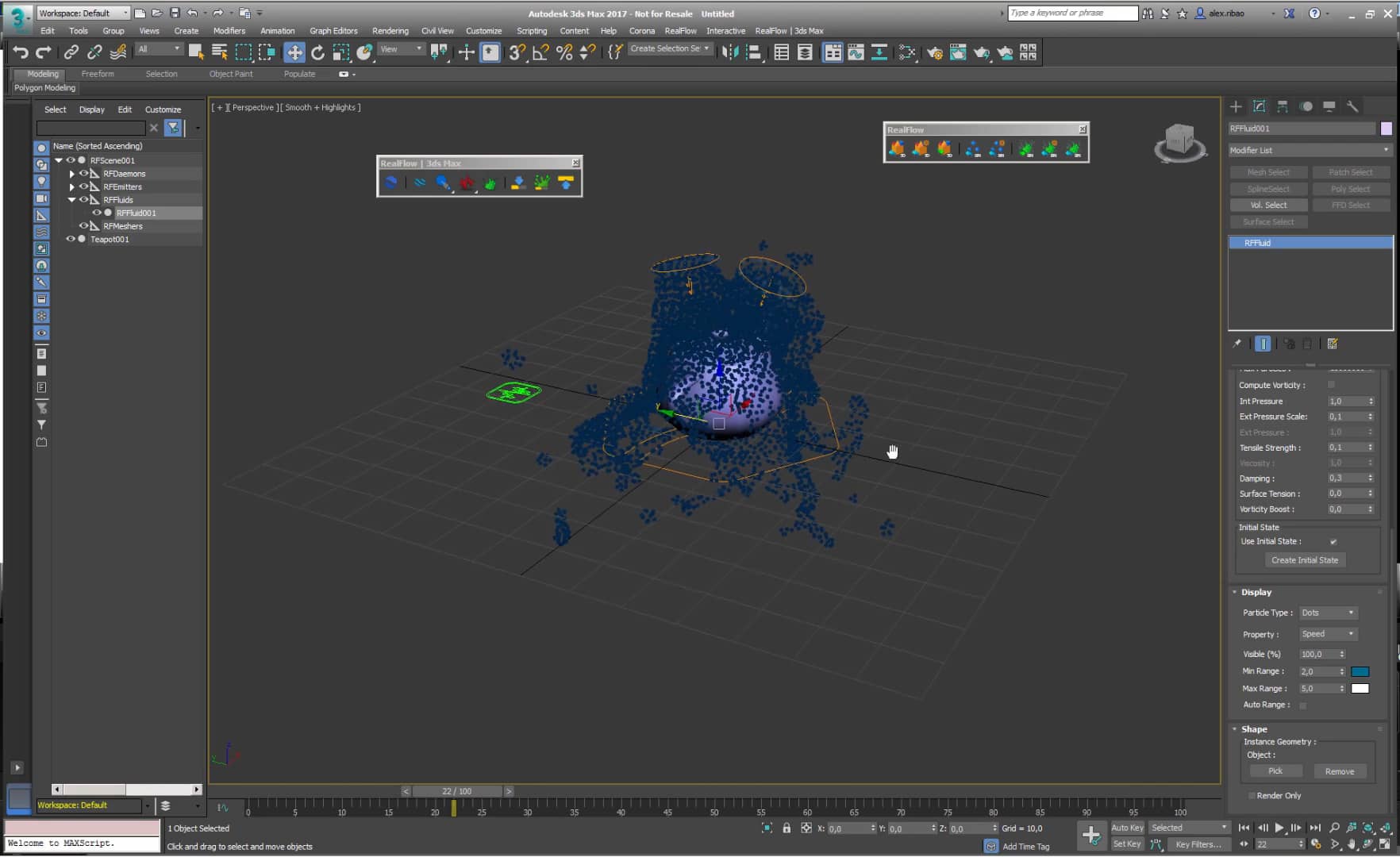The width and height of the screenshot is (1400, 857).
Task: Toggle visibility eye of RFDaemons
Action: (83, 173)
